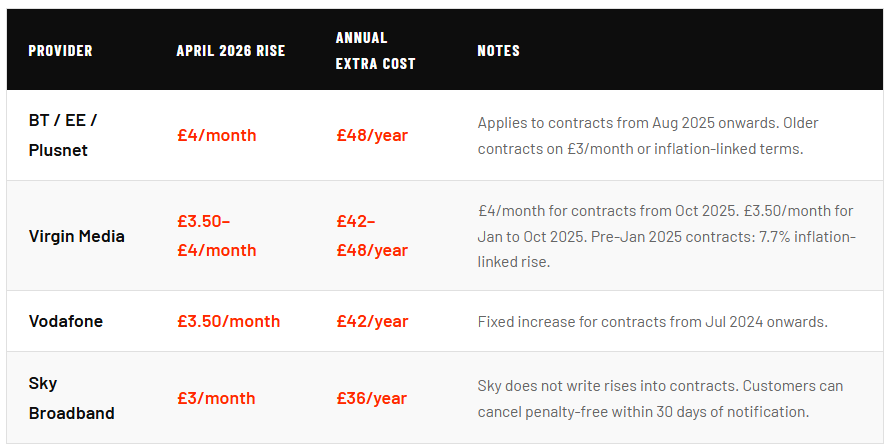Screen dimensions: 886x447
Task: Click the Virgin Media inflation-linked rise note
Action: (x=666, y=236)
